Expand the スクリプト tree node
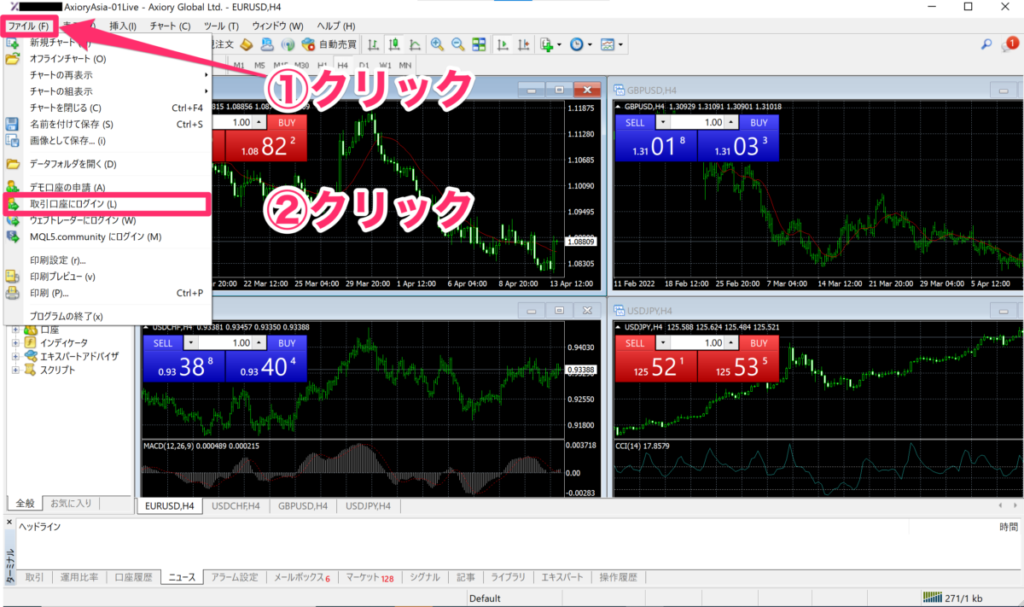Image resolution: width=1024 pixels, height=607 pixels. pos(15,370)
